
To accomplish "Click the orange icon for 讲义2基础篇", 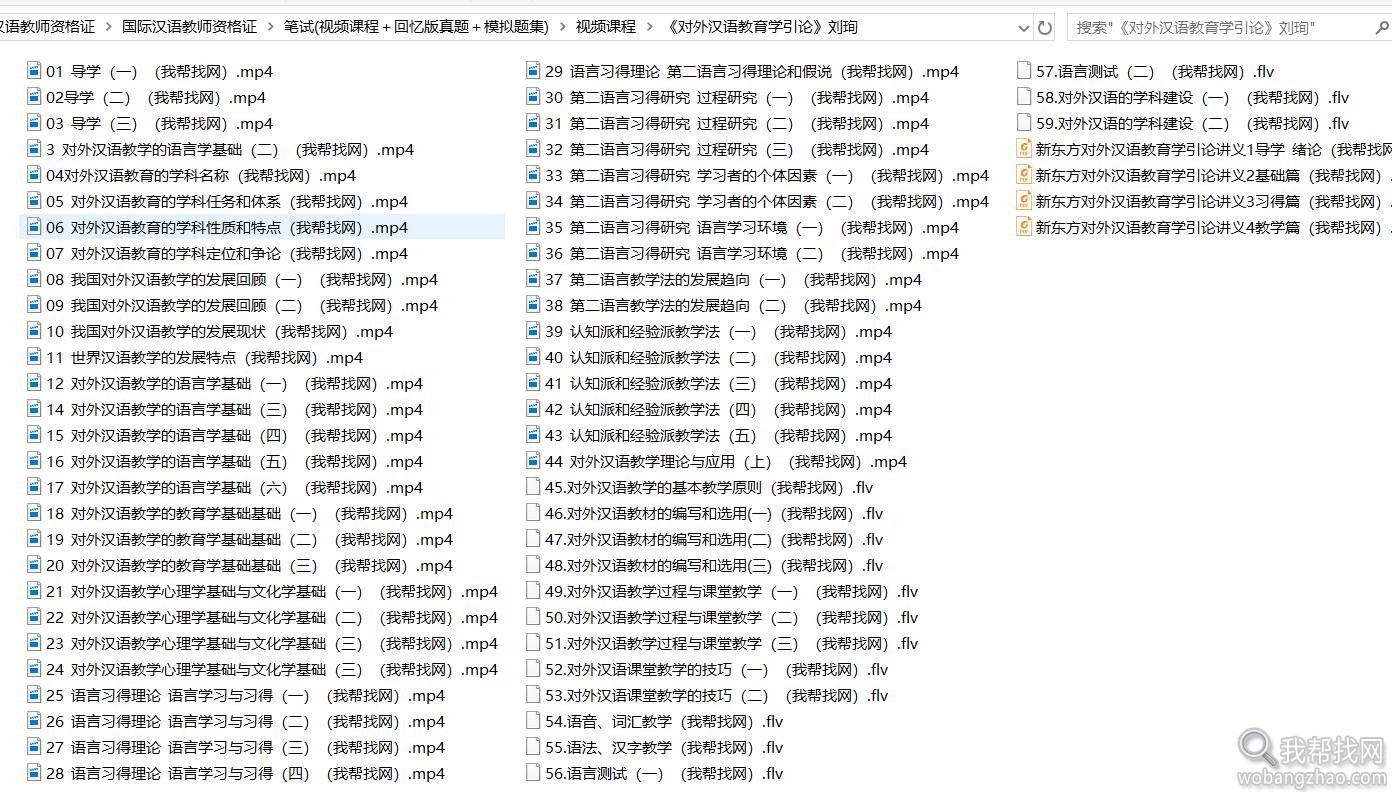I will point(1023,175).
